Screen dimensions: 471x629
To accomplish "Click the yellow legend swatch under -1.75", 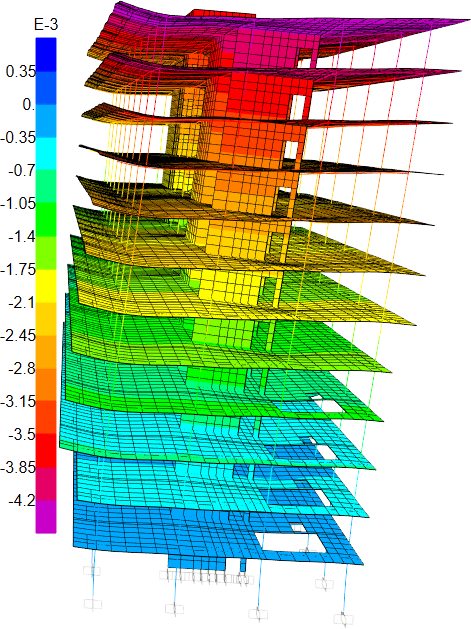I will 46,286.
